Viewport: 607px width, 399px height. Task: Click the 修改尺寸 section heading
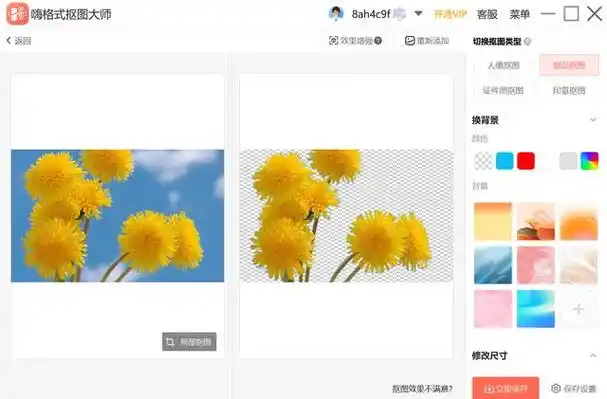(489, 355)
